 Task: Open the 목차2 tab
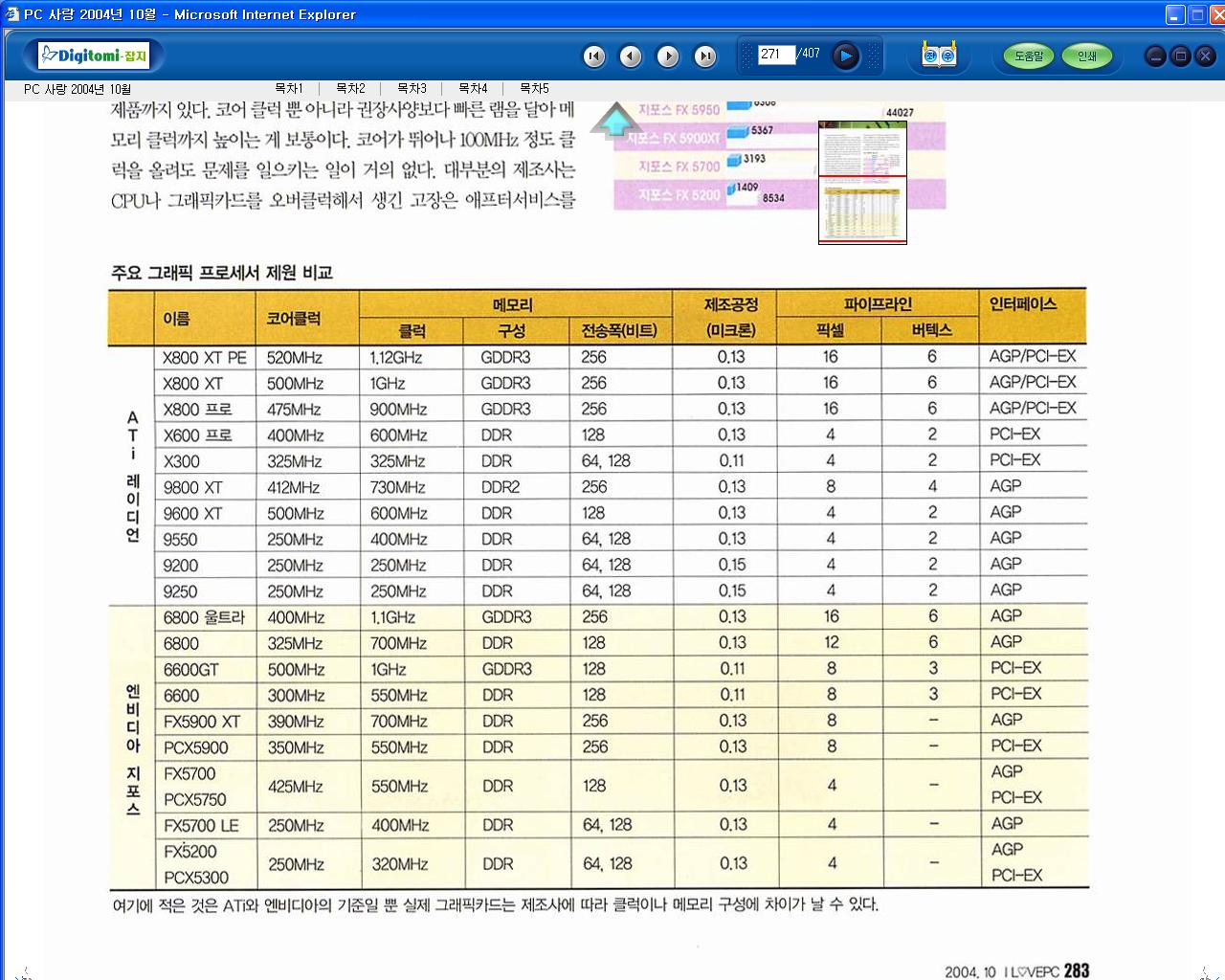click(x=350, y=88)
